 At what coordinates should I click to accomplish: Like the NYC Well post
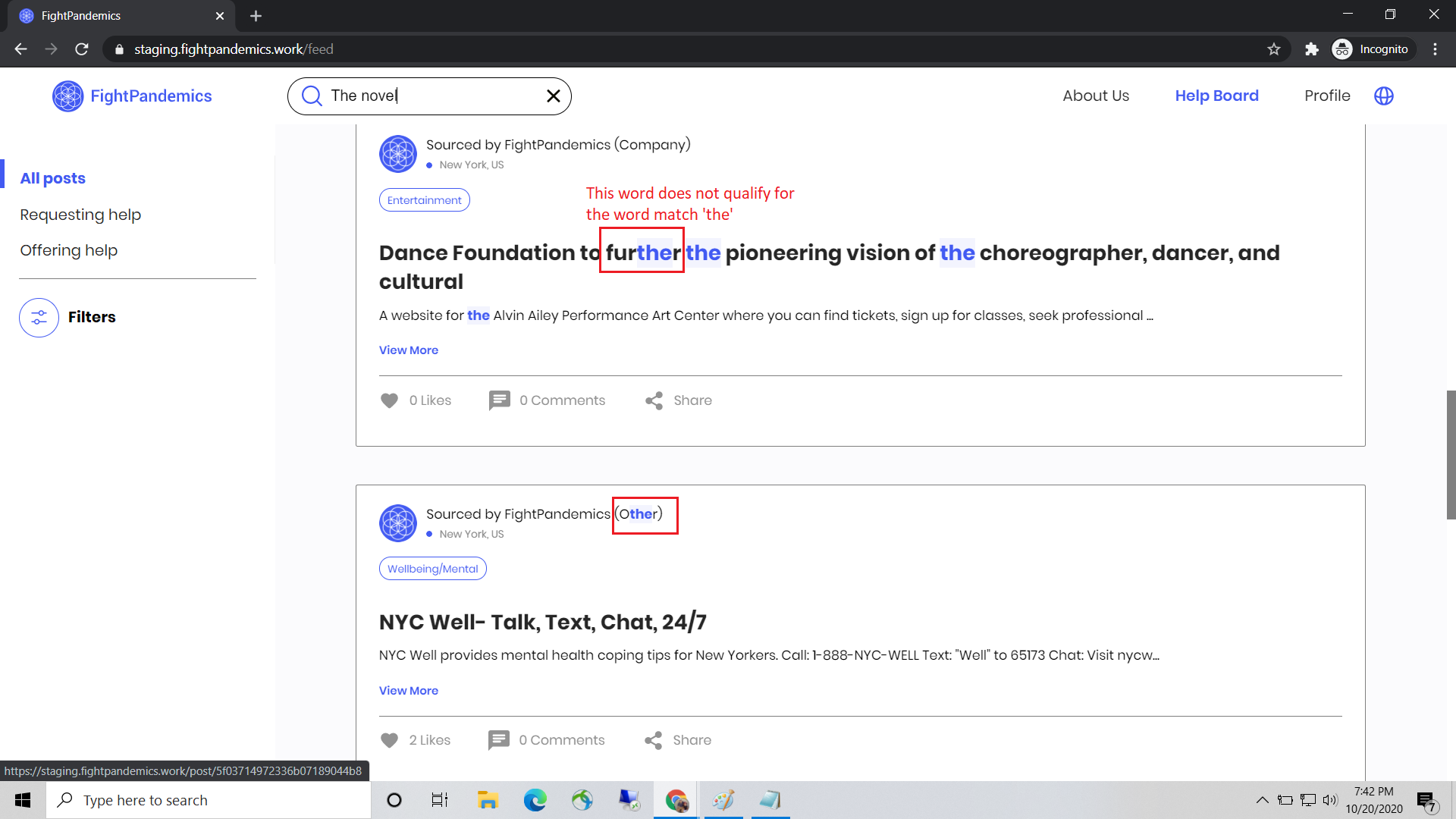coord(389,740)
